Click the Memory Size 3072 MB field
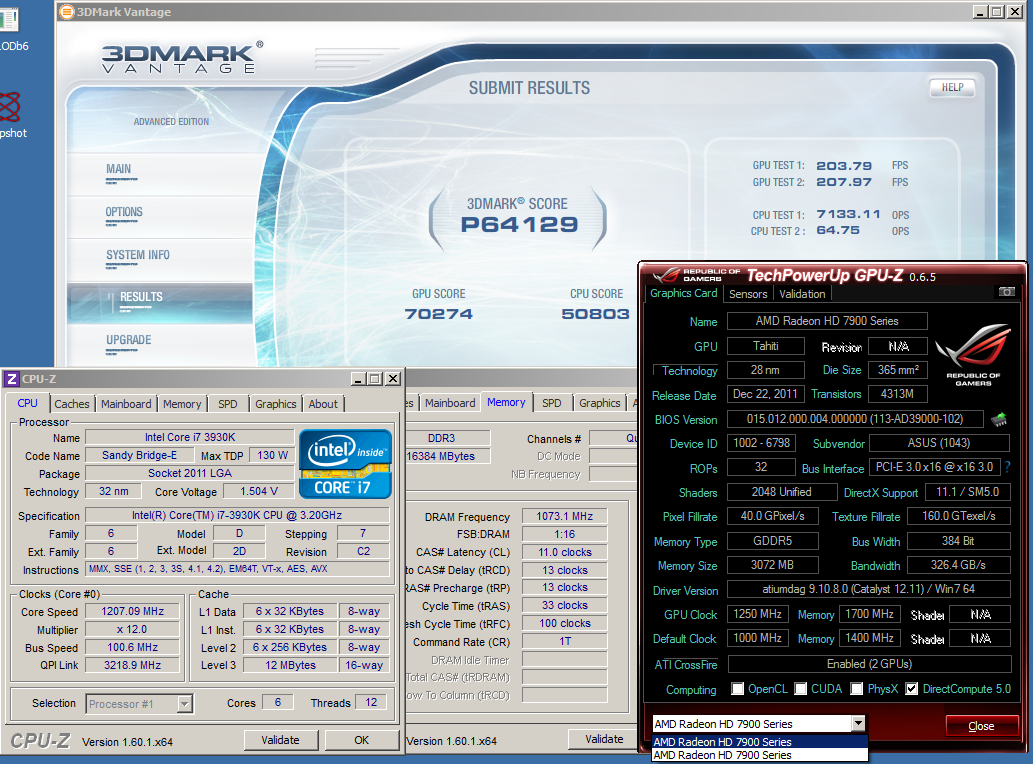This screenshot has height=764, width=1033. [x=772, y=565]
